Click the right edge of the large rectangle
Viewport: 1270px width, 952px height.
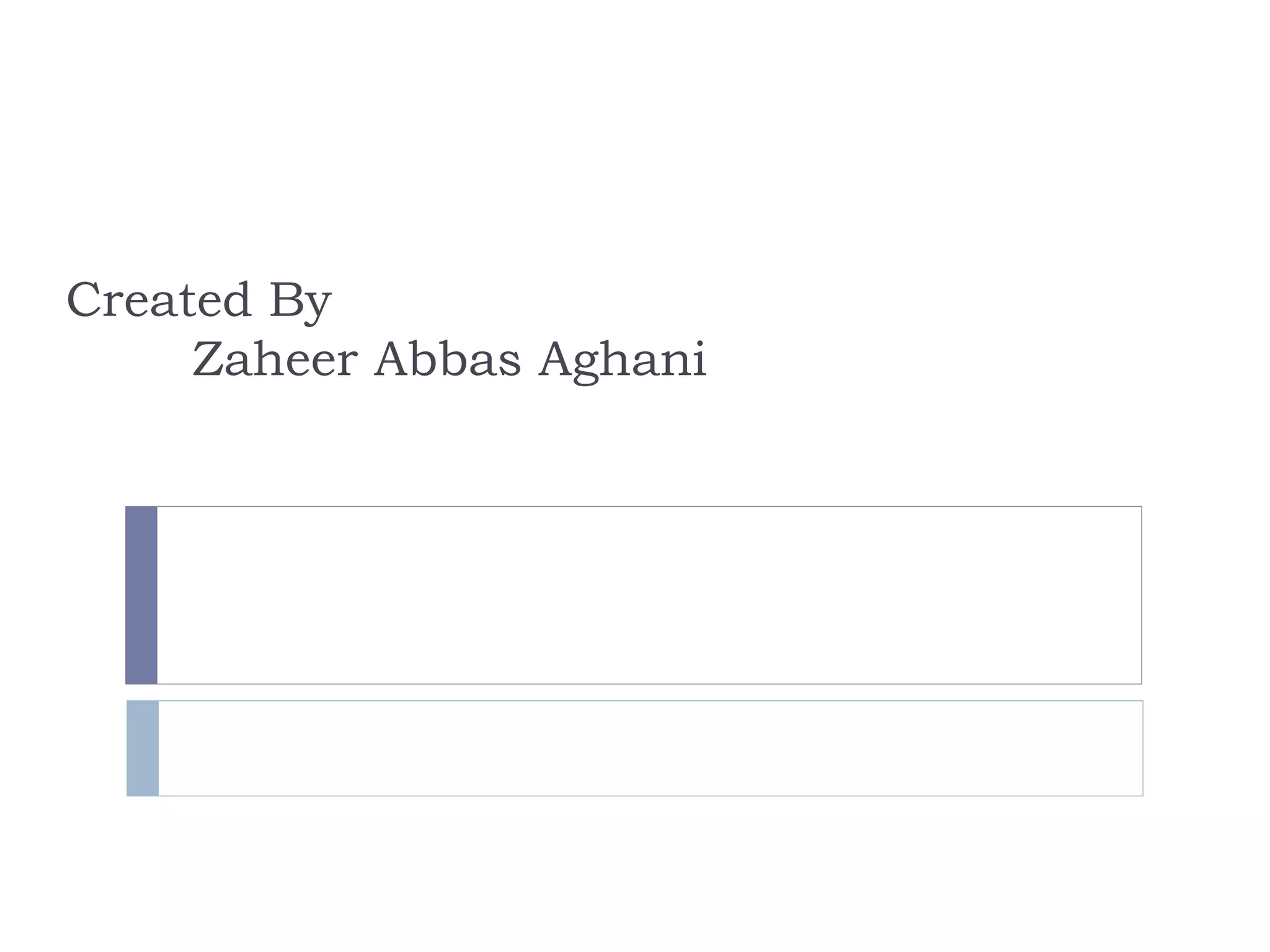(1141, 595)
